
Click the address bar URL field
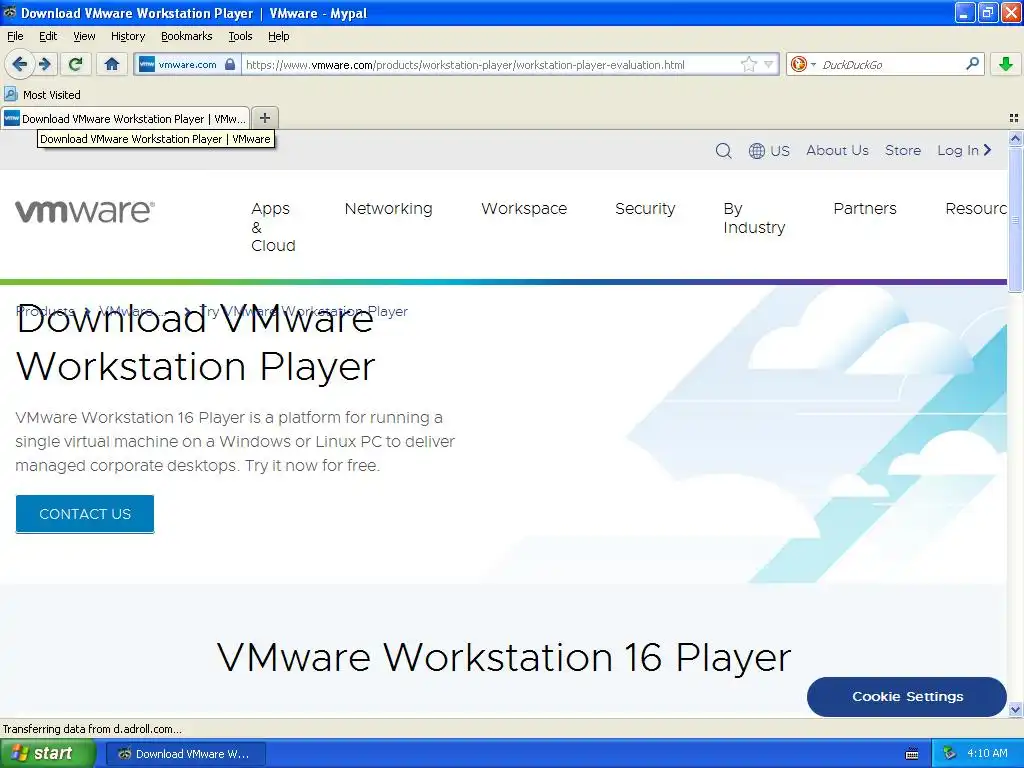point(490,65)
